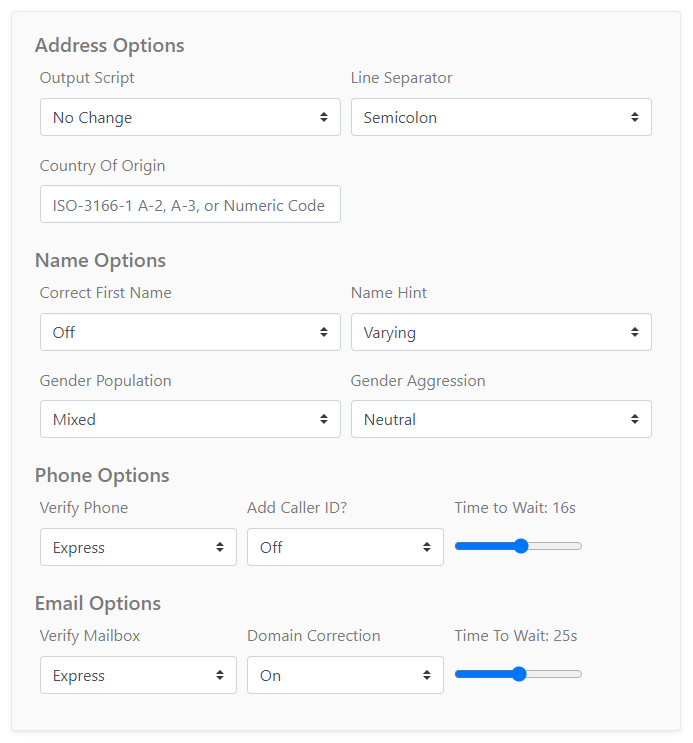The image size is (693, 743).
Task: Click the Add Caller ID? label
Action: pos(297,508)
